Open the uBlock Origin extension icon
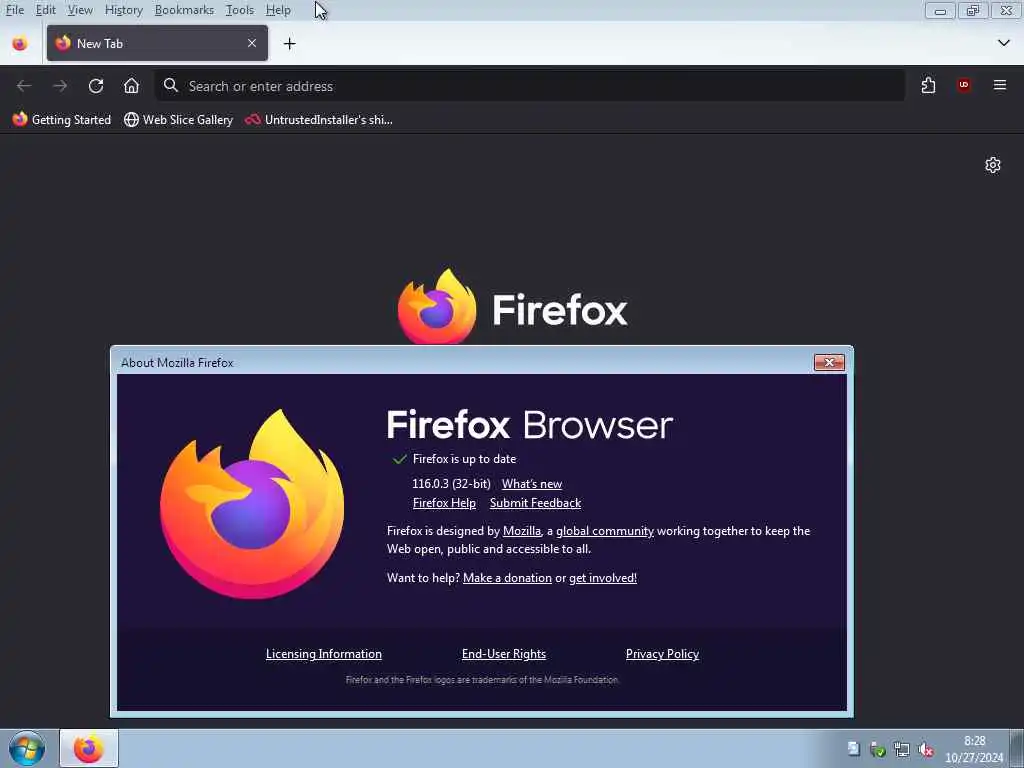Viewport: 1024px width, 768px height. pyautogui.click(x=964, y=86)
